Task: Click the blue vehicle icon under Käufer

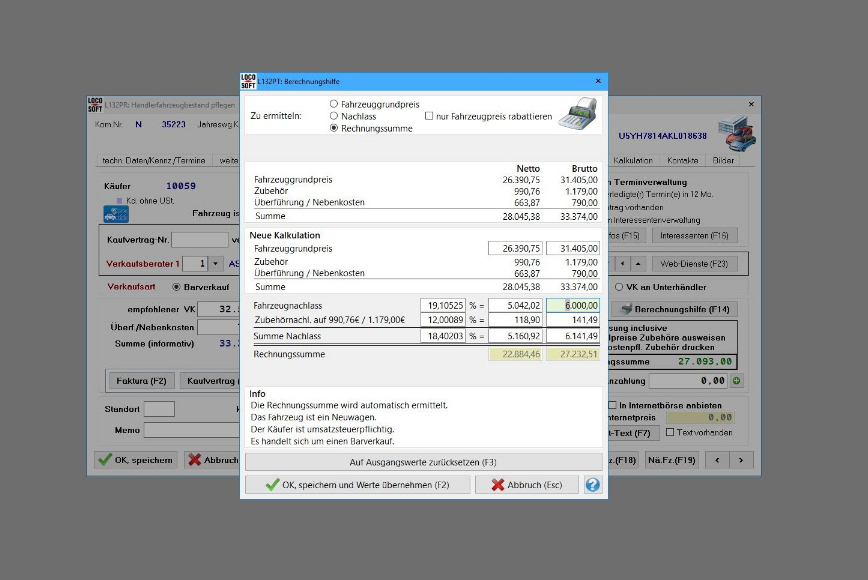Action: click(116, 213)
